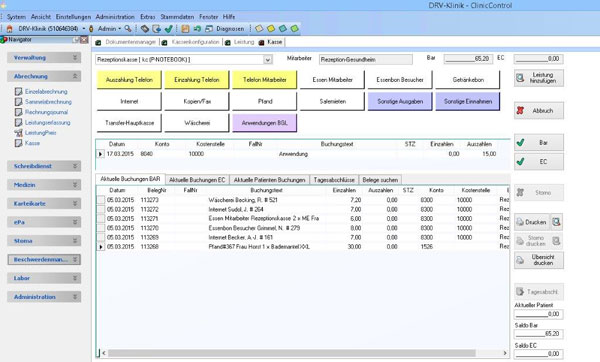600x362 pixels.
Task: Click the Kasse icon in Navigator tree
Action: 18,143
